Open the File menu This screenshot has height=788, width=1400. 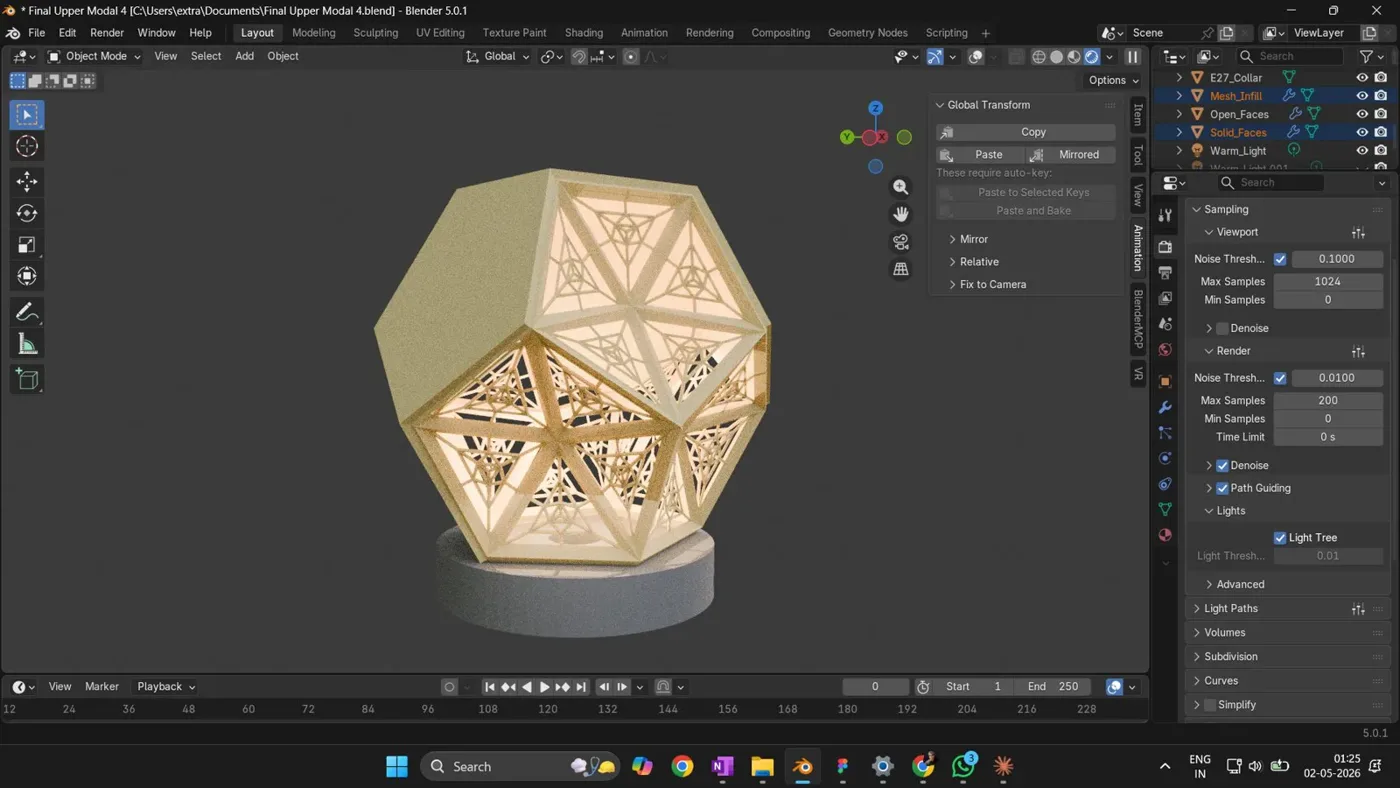(x=36, y=33)
